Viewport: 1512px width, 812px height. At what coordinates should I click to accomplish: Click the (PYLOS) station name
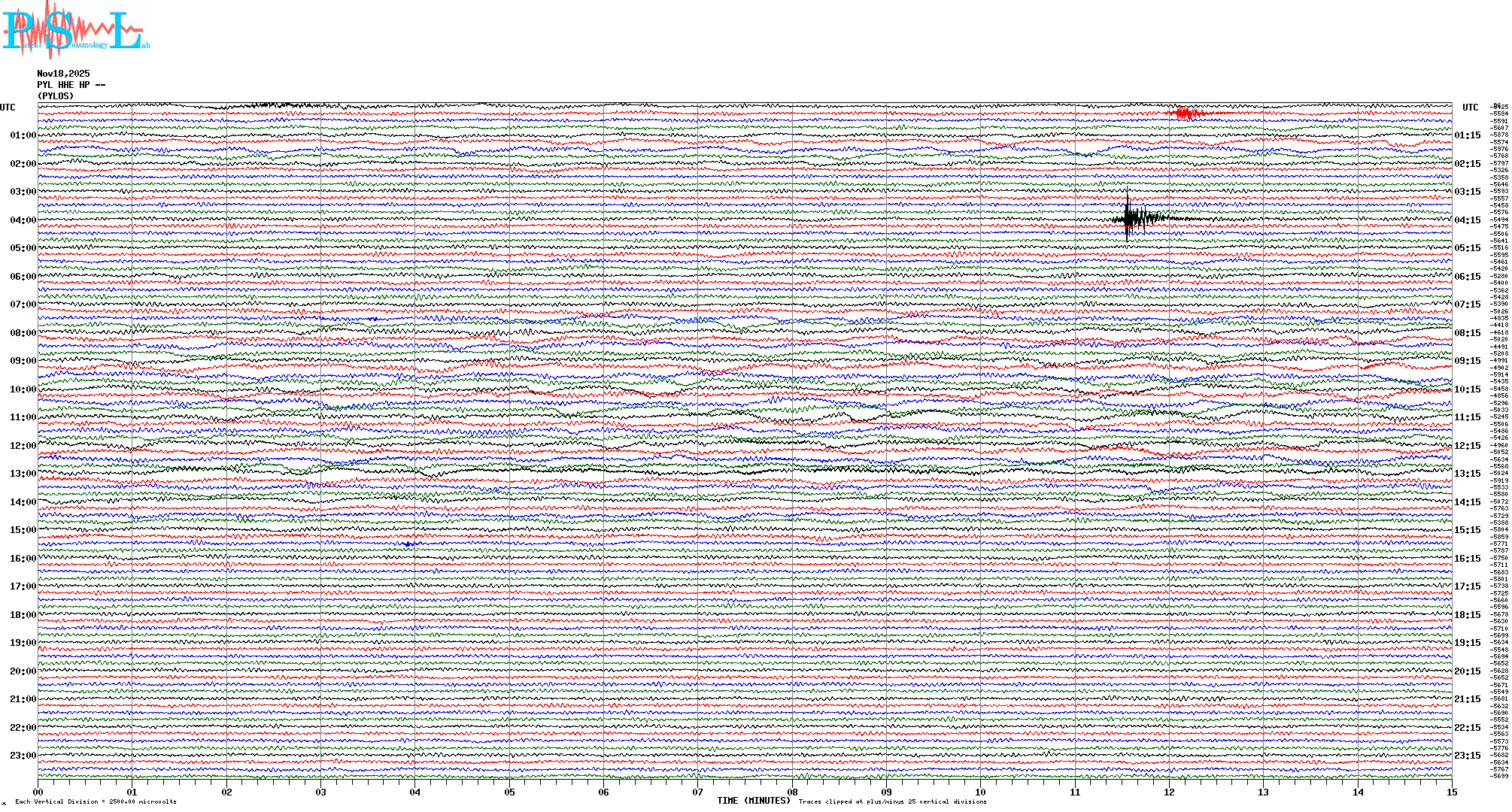(56, 96)
